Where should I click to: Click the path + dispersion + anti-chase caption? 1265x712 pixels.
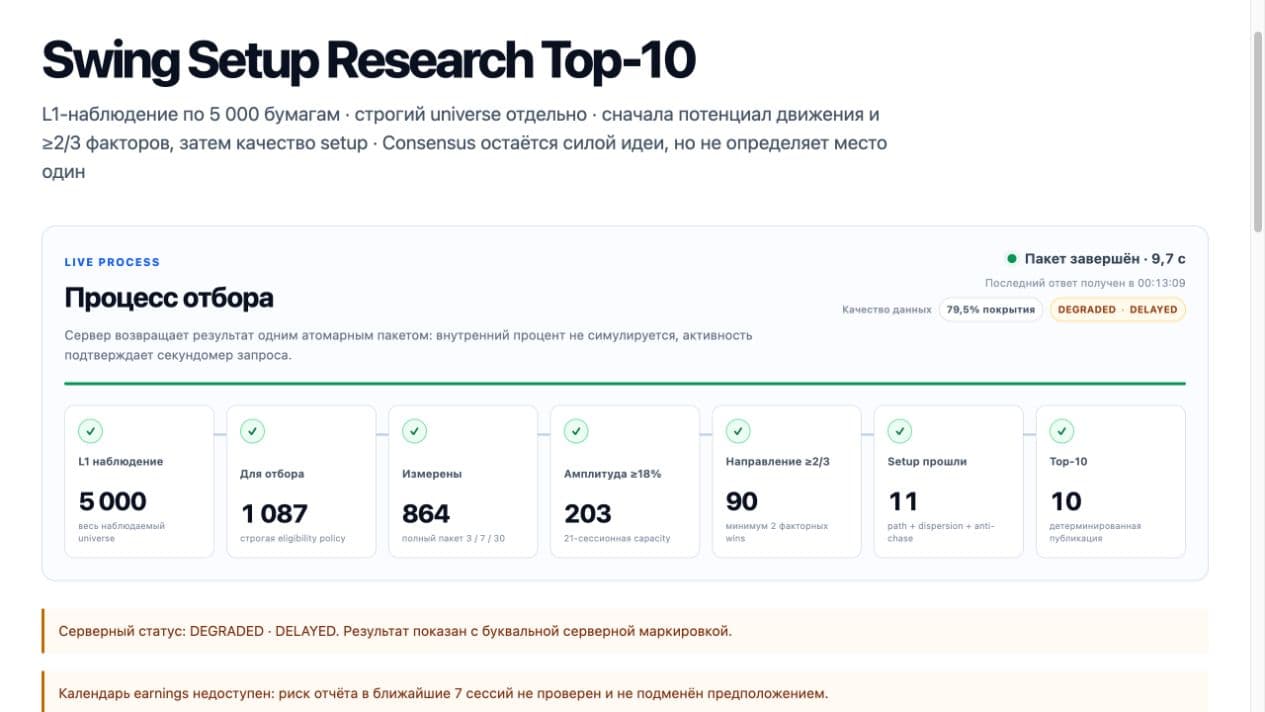tap(941, 532)
